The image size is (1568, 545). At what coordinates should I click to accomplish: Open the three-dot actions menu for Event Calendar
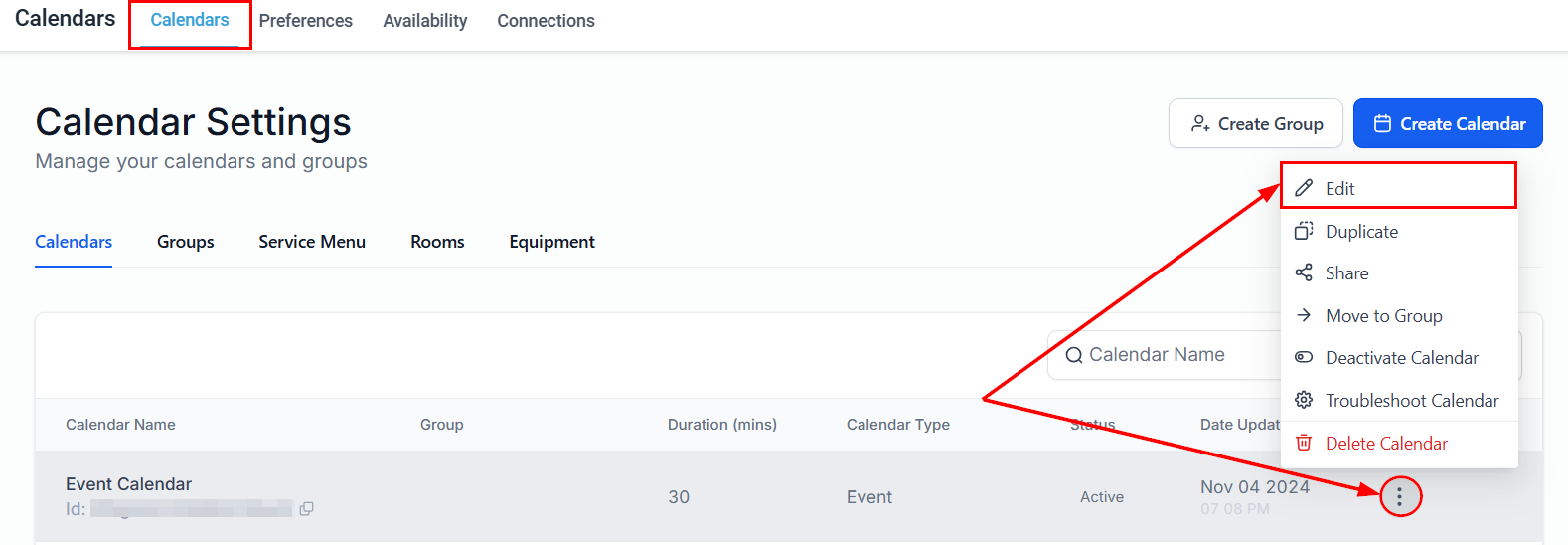[x=1399, y=496]
